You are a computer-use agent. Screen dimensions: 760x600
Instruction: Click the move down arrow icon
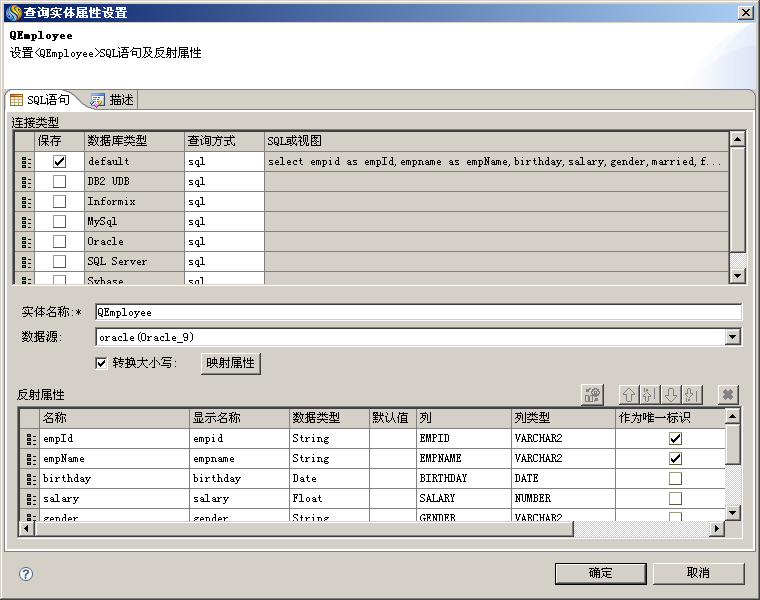click(672, 395)
